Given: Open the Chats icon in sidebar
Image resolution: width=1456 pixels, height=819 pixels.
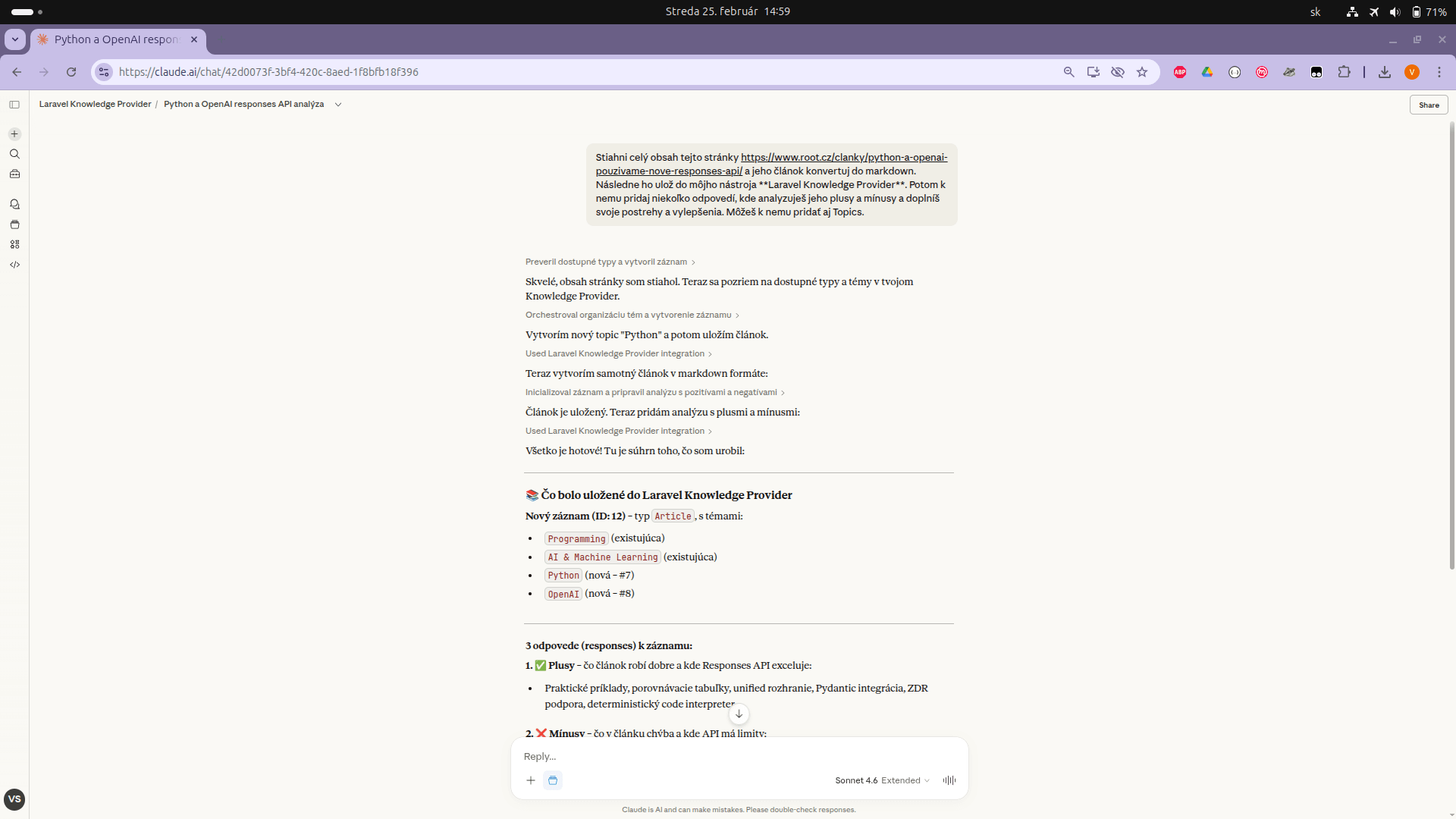Looking at the screenshot, I should [14, 204].
